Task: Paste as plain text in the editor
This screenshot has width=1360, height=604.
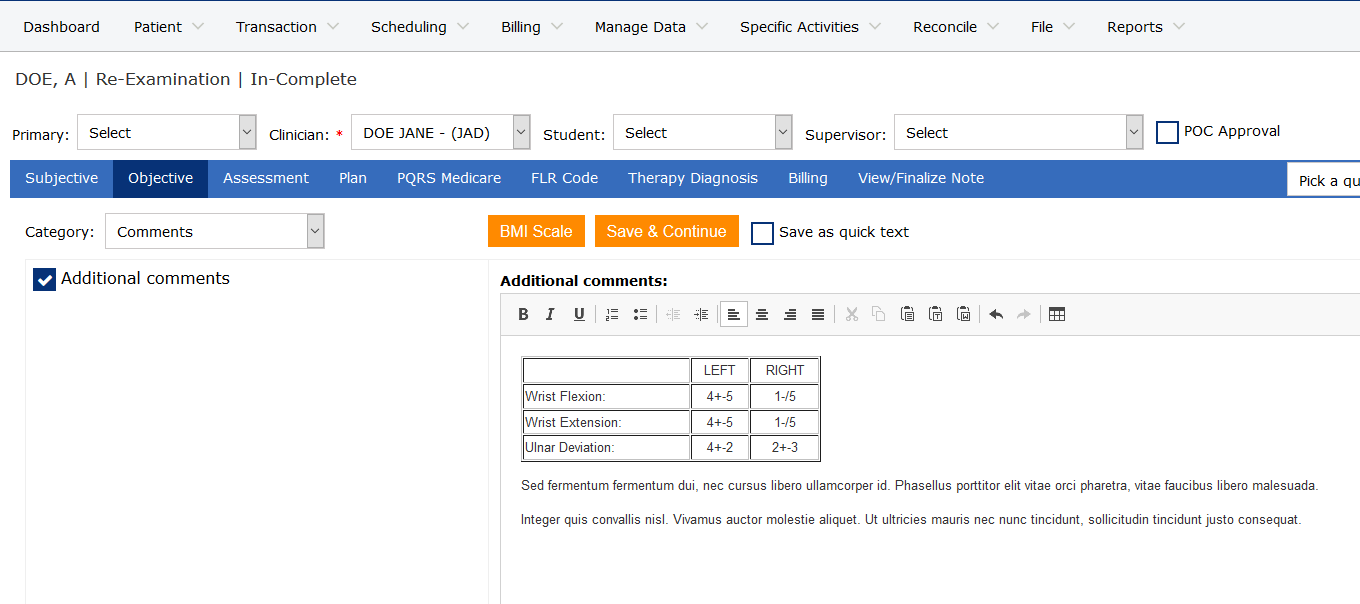Action: click(936, 314)
